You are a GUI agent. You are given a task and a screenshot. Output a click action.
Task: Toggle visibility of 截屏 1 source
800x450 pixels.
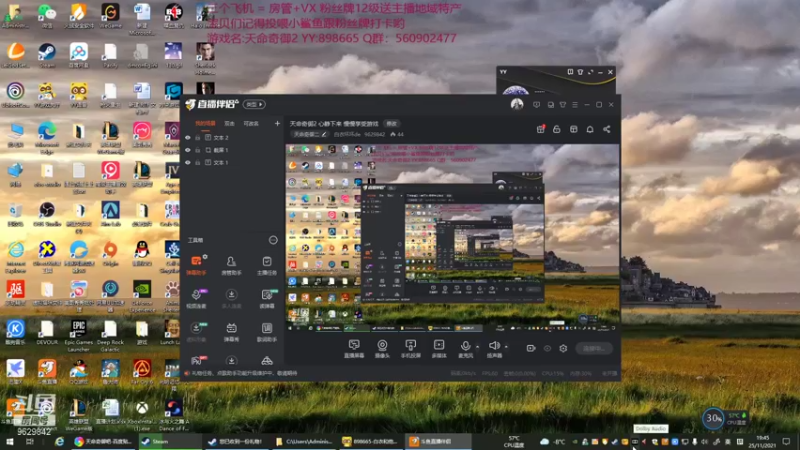[187, 150]
